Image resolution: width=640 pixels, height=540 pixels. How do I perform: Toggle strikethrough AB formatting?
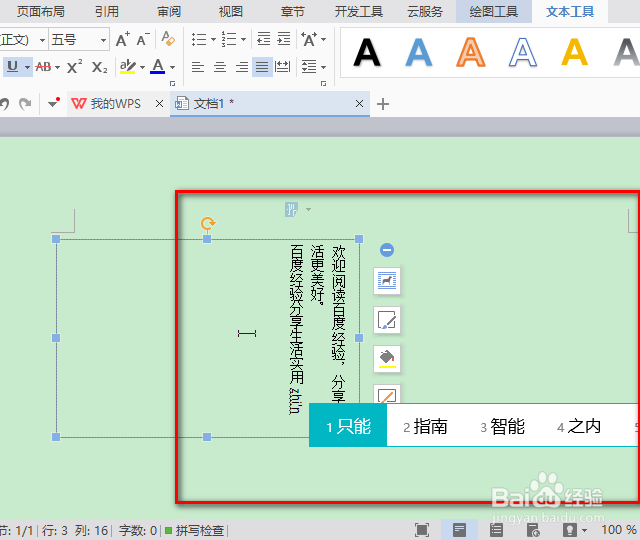(43, 67)
